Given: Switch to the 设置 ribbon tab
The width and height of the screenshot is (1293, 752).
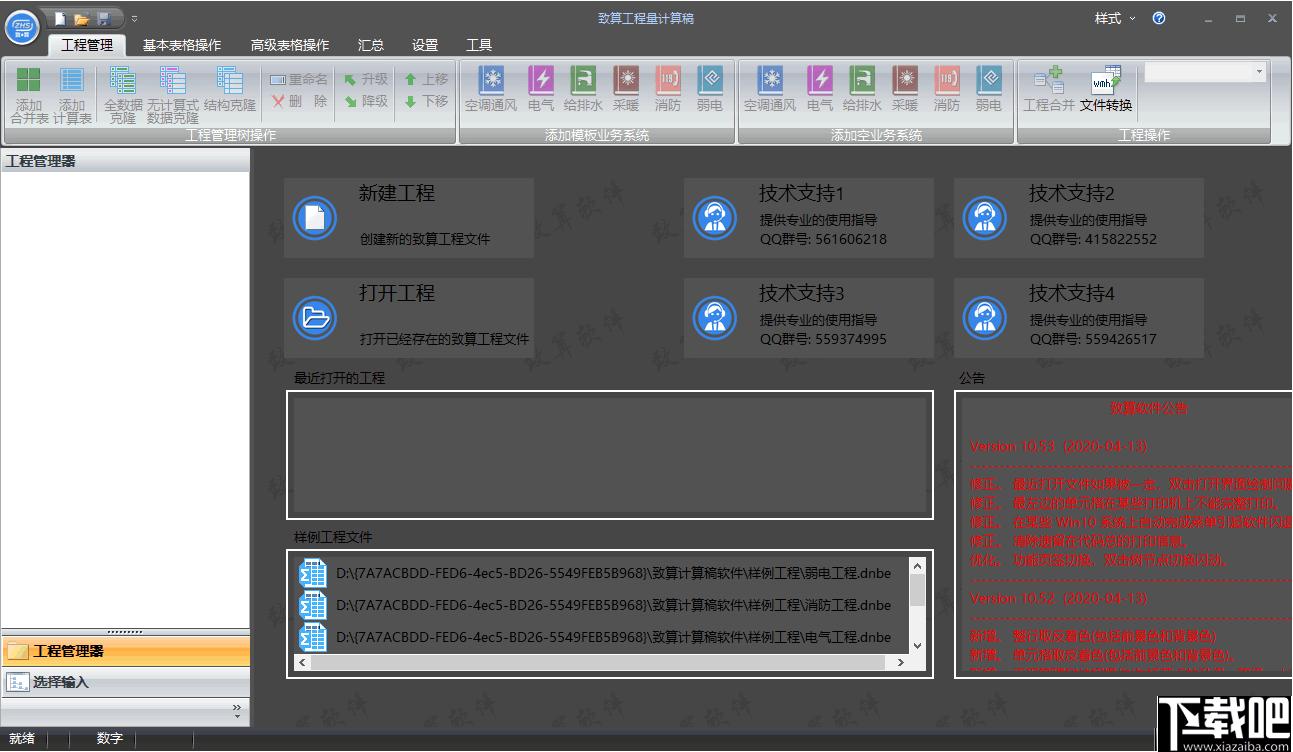Looking at the screenshot, I should (x=425, y=45).
